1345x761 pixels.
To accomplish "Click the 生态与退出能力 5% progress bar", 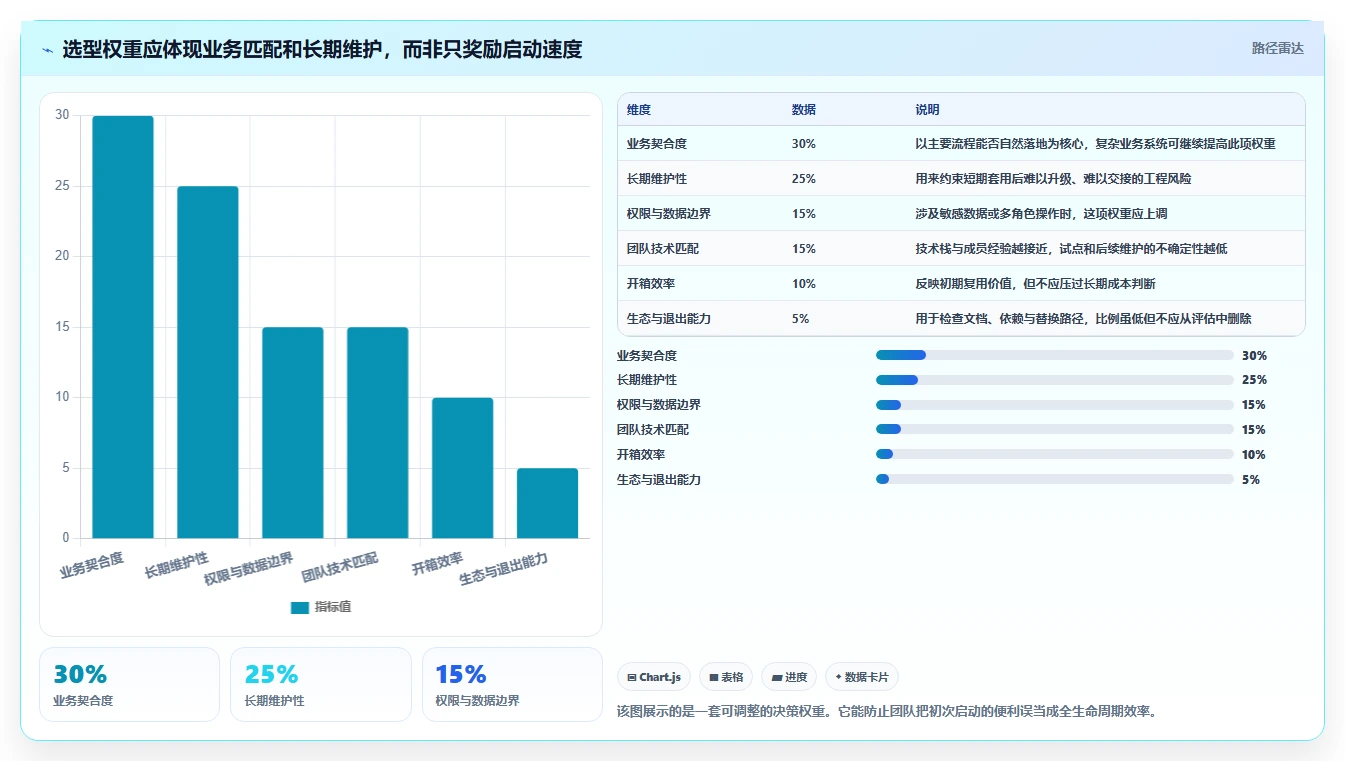I will tap(1054, 479).
